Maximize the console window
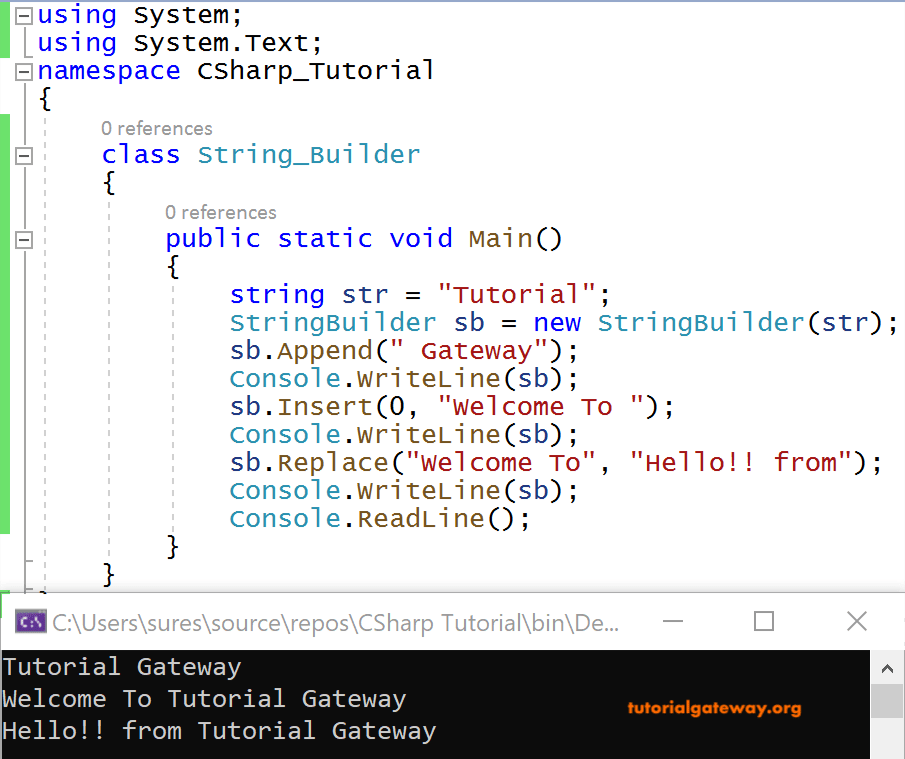905x759 pixels. click(763, 621)
